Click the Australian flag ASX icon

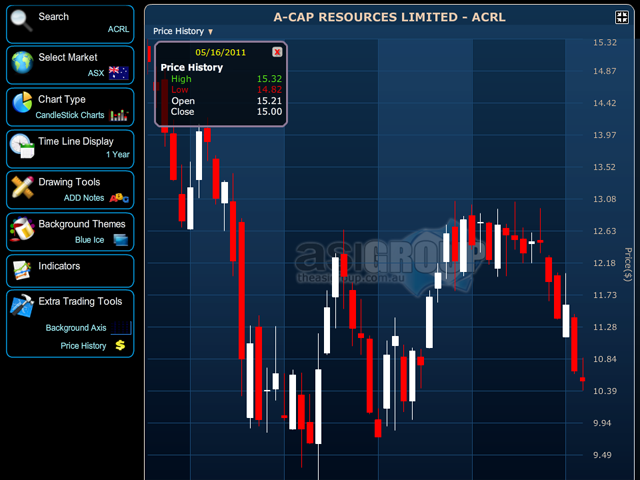point(119,73)
